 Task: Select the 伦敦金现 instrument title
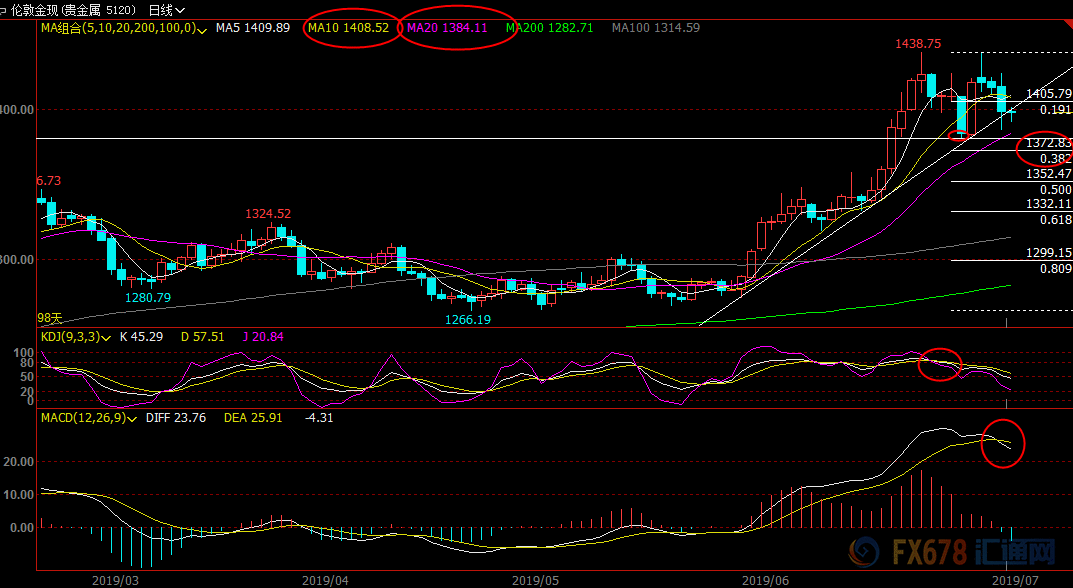click(x=34, y=10)
